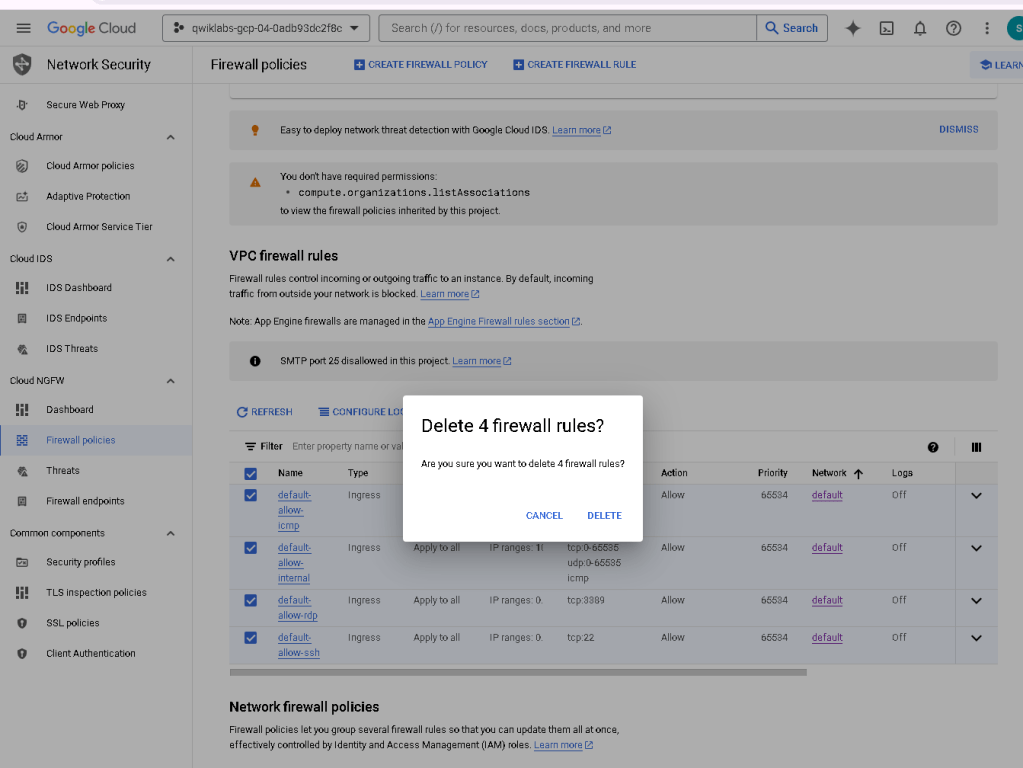Open TLS inspection policies page

point(97,592)
